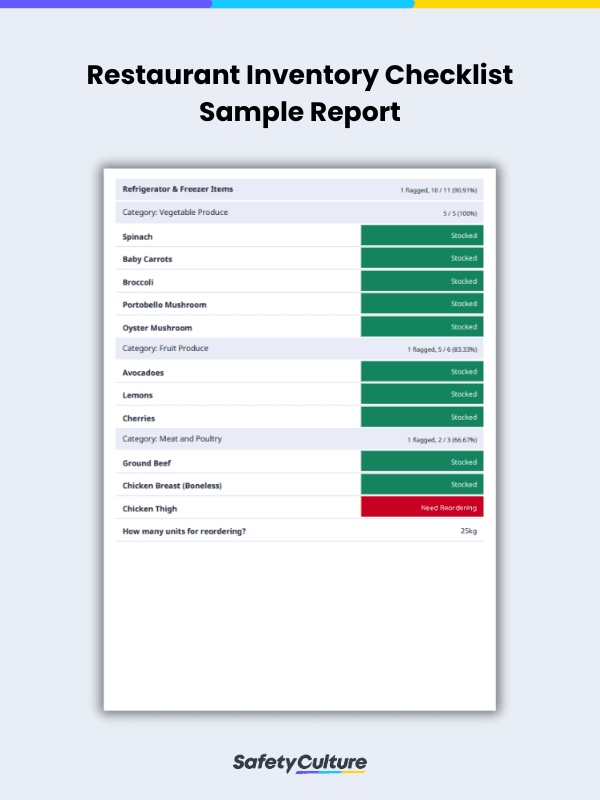Select the Lemons item label
600x800 pixels.
coord(138,395)
